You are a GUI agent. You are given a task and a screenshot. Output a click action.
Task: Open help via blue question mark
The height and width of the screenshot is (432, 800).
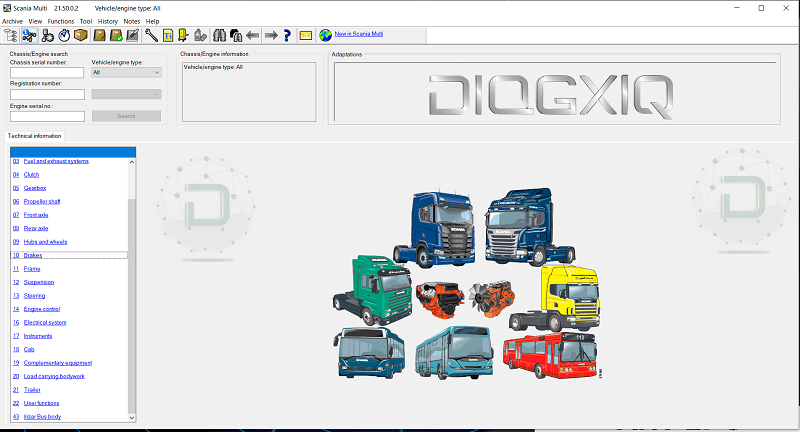pyautogui.click(x=287, y=35)
